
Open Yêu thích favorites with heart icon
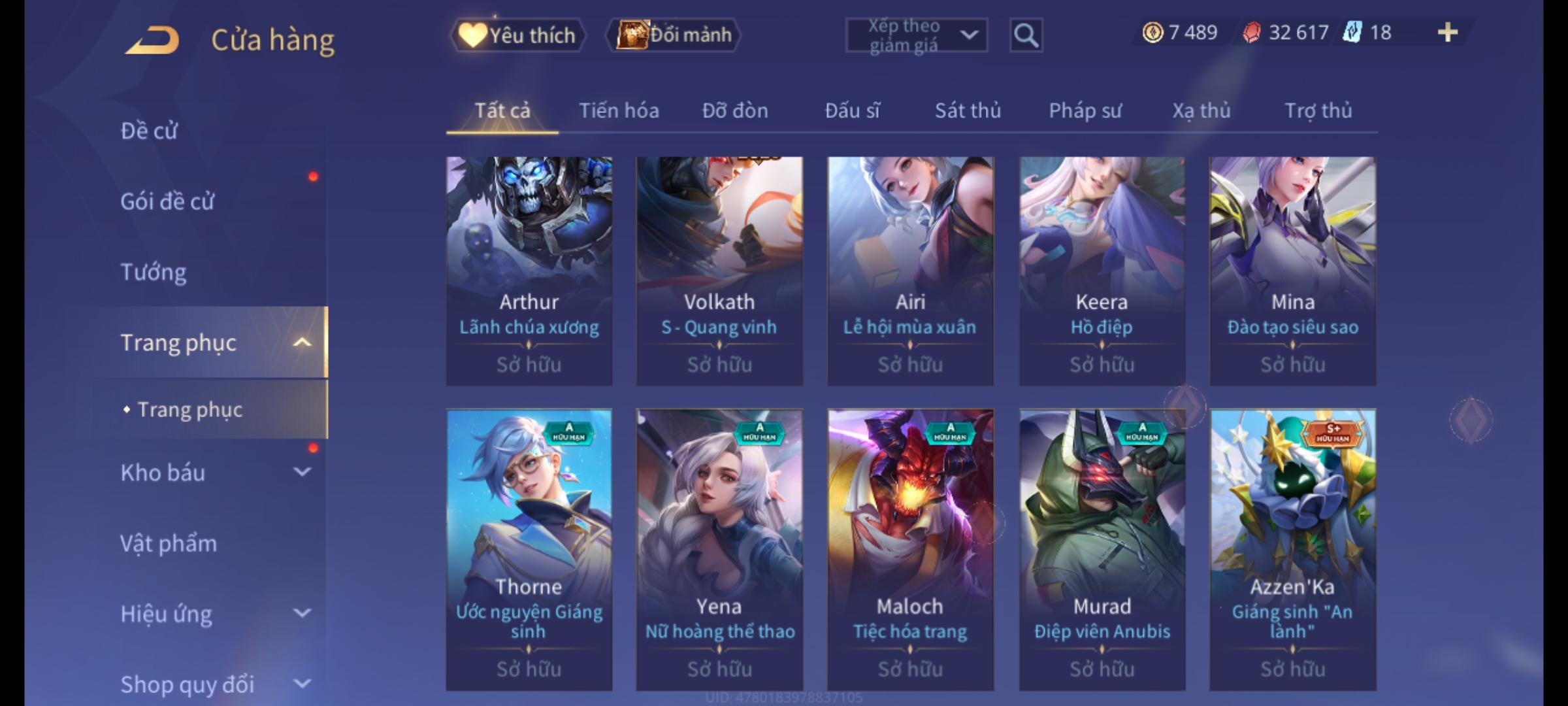pyautogui.click(x=518, y=35)
